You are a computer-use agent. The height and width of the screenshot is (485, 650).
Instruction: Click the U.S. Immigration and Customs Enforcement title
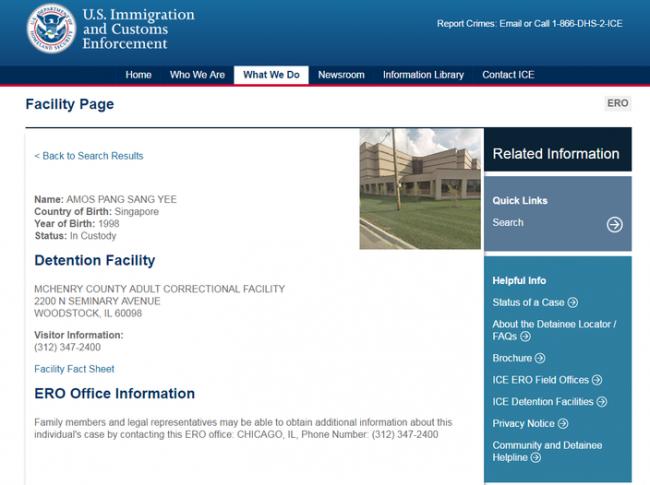(138, 30)
